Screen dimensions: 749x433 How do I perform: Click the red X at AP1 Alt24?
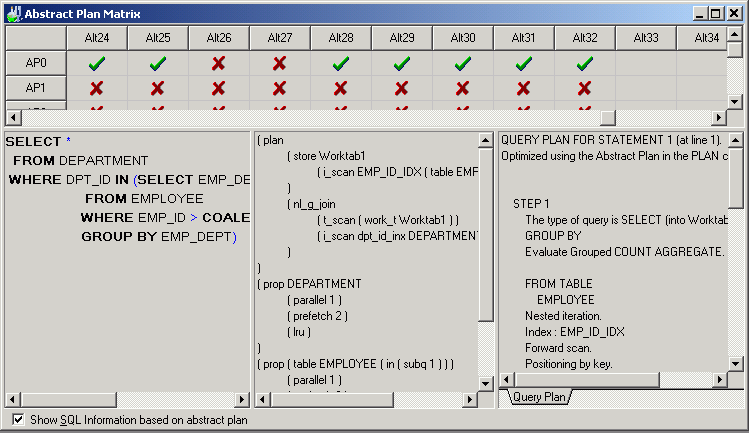(96, 88)
